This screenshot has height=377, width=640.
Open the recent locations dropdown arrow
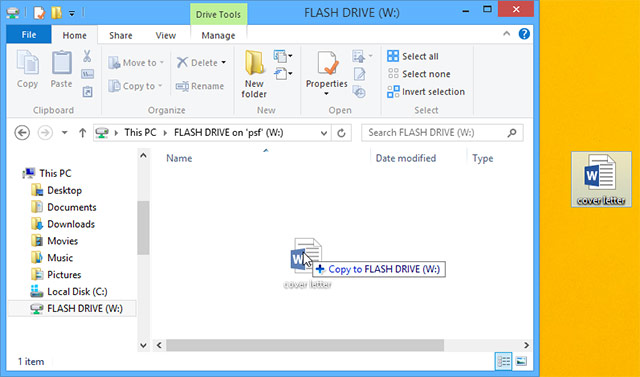point(64,133)
